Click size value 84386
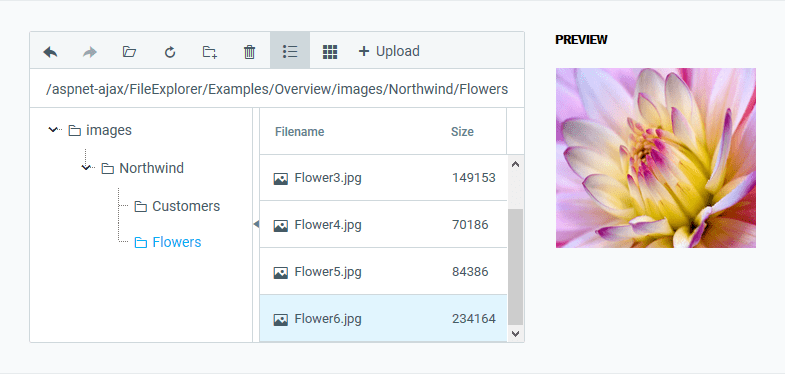785x374 pixels. coord(470,271)
